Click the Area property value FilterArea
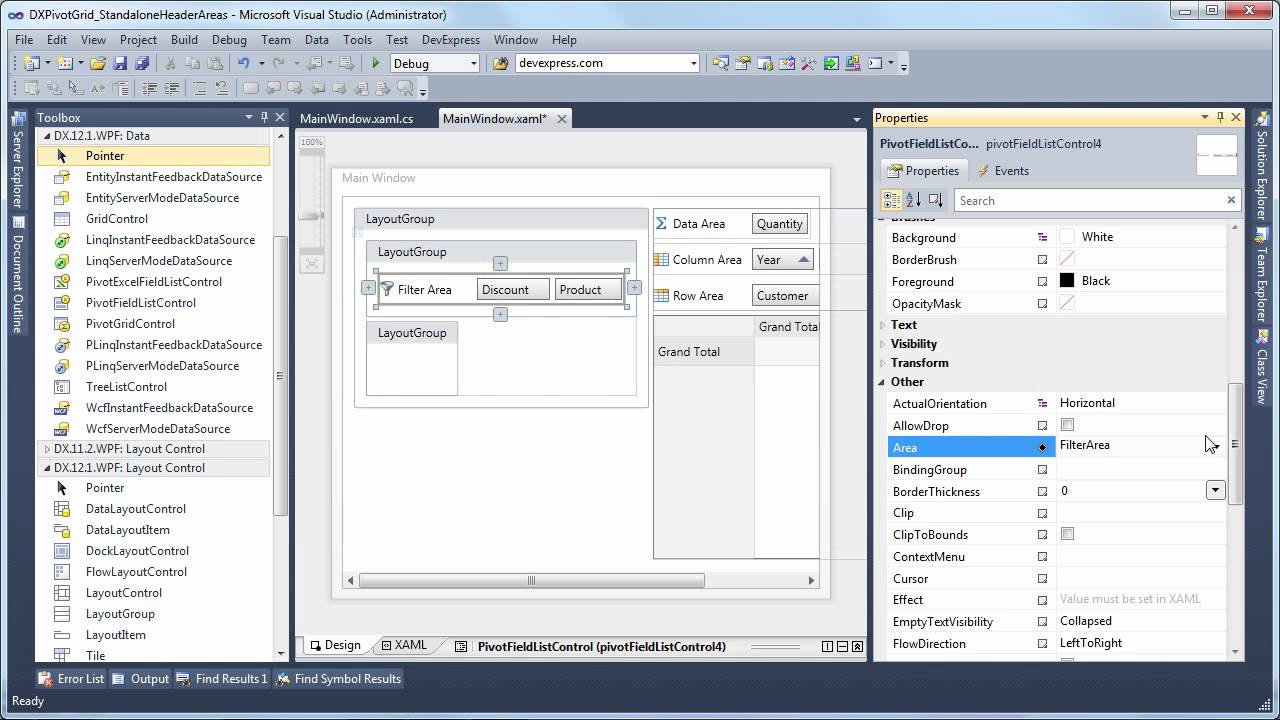This screenshot has width=1280, height=720. tap(1084, 446)
